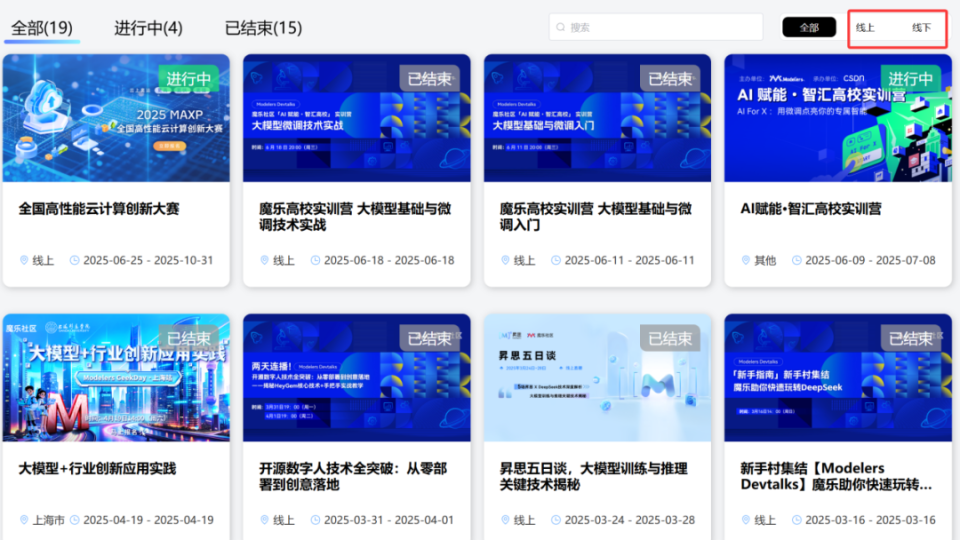
Task: Click location pin icon next to 上海市
Action: 24,520
